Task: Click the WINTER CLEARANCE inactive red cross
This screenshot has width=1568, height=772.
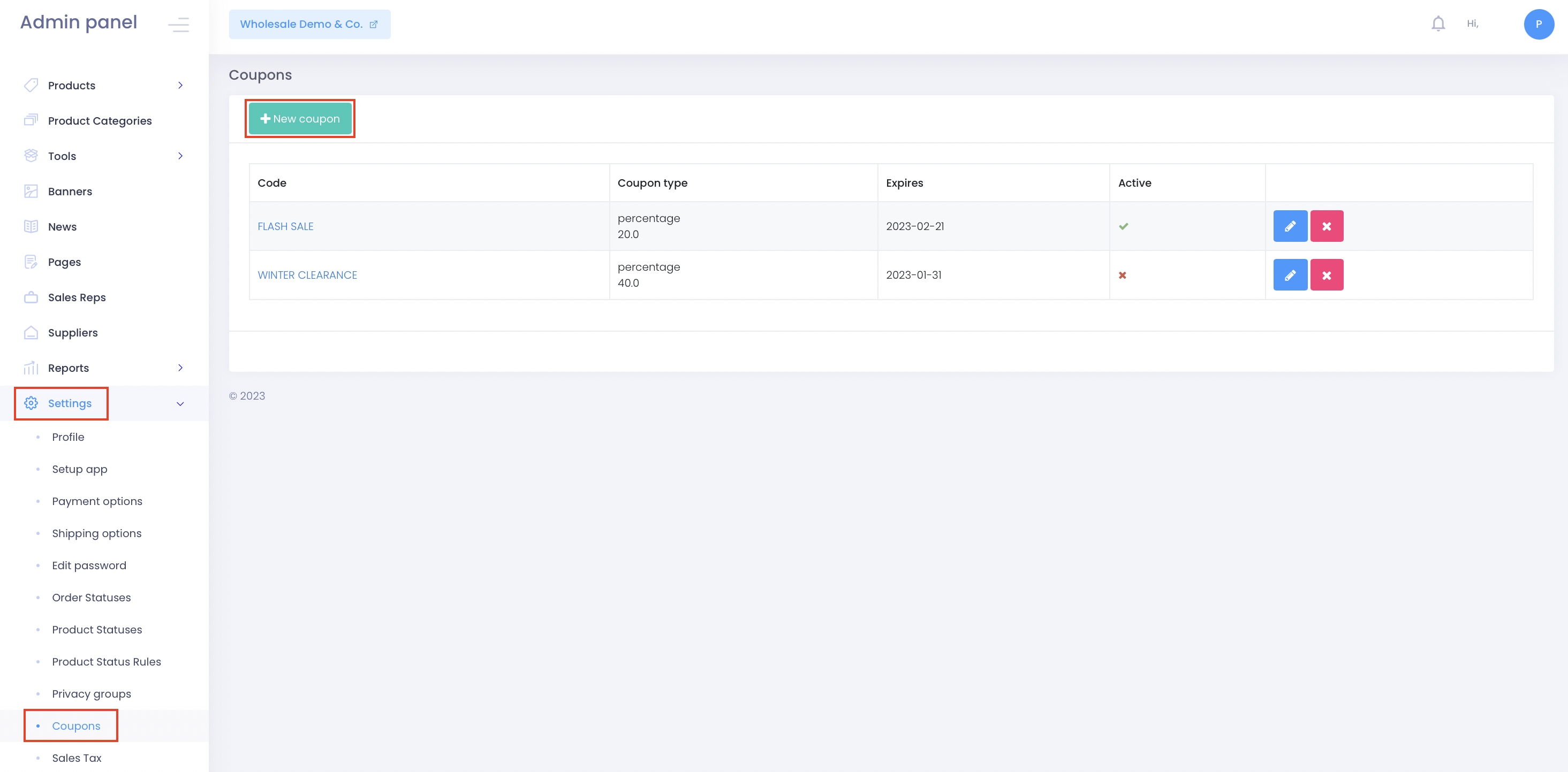Action: (x=1122, y=275)
